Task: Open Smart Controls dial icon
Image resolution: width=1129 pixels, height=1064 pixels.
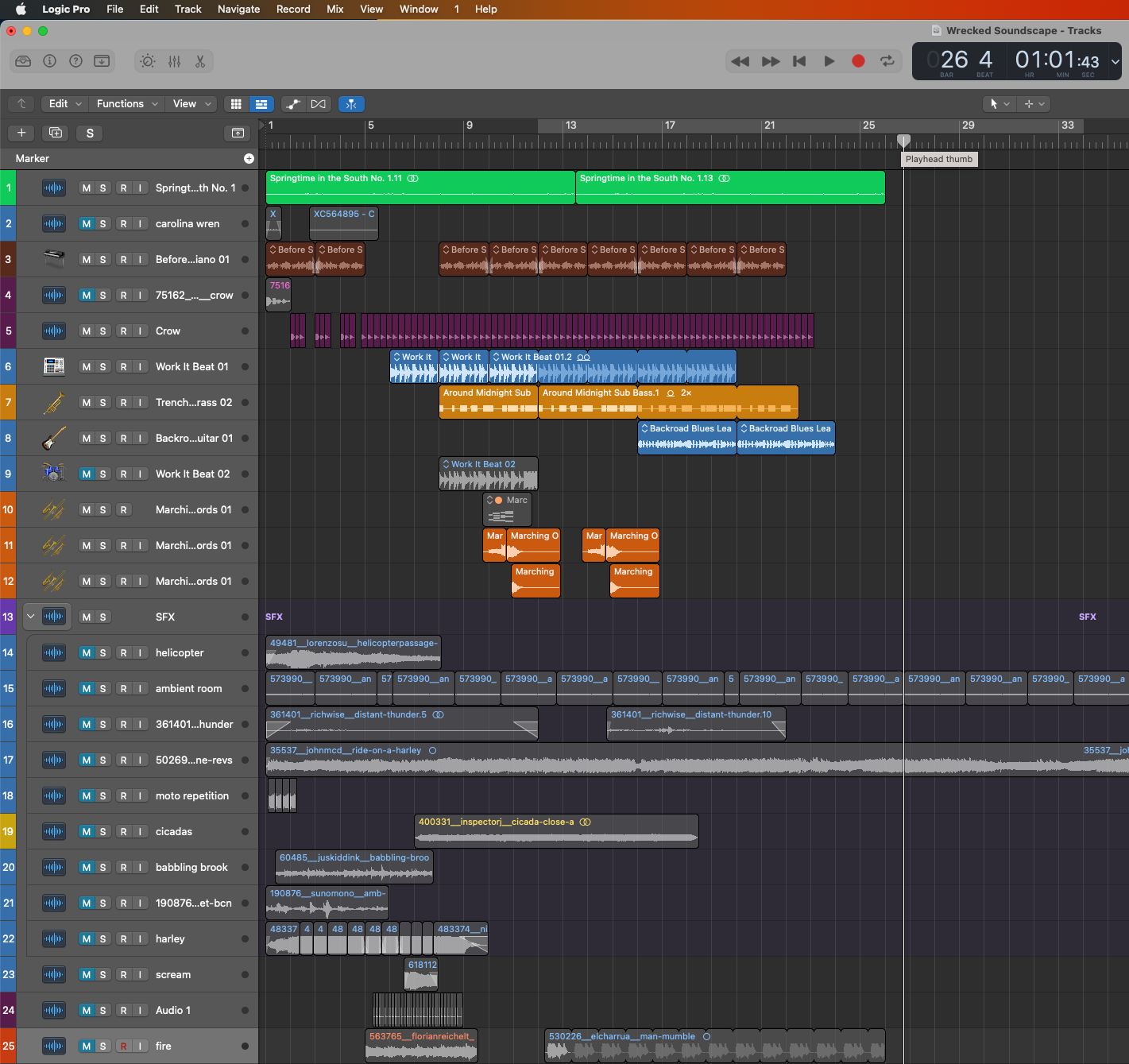Action: pos(148,61)
